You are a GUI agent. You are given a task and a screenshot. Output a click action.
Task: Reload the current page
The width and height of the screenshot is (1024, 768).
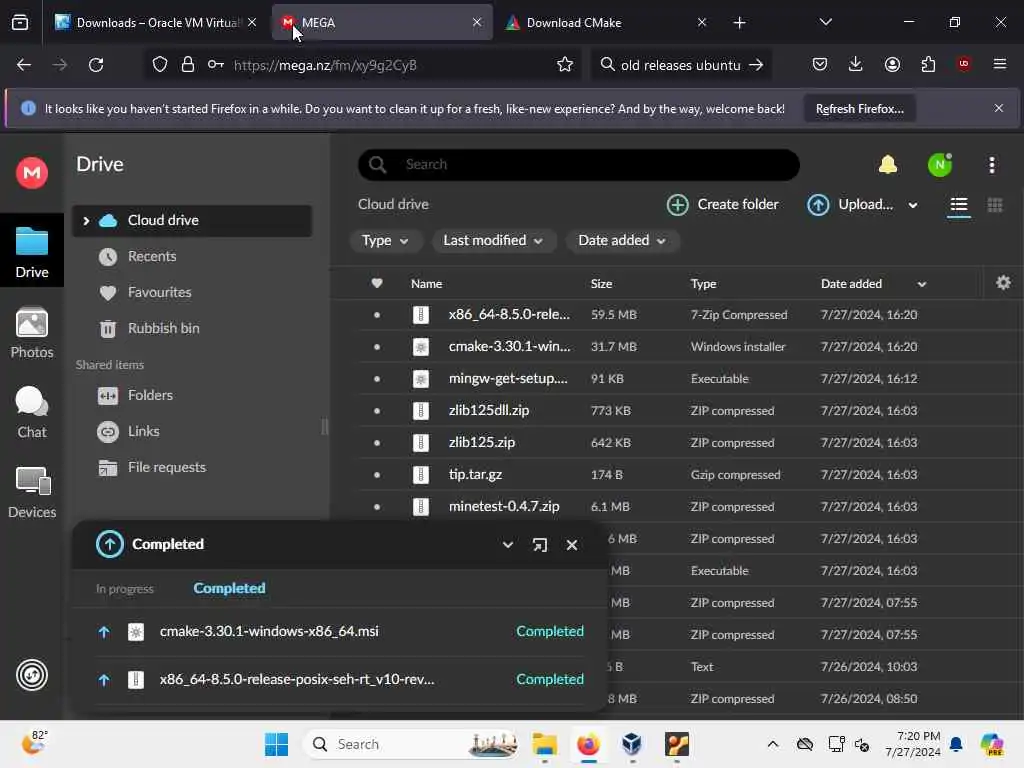pos(96,65)
